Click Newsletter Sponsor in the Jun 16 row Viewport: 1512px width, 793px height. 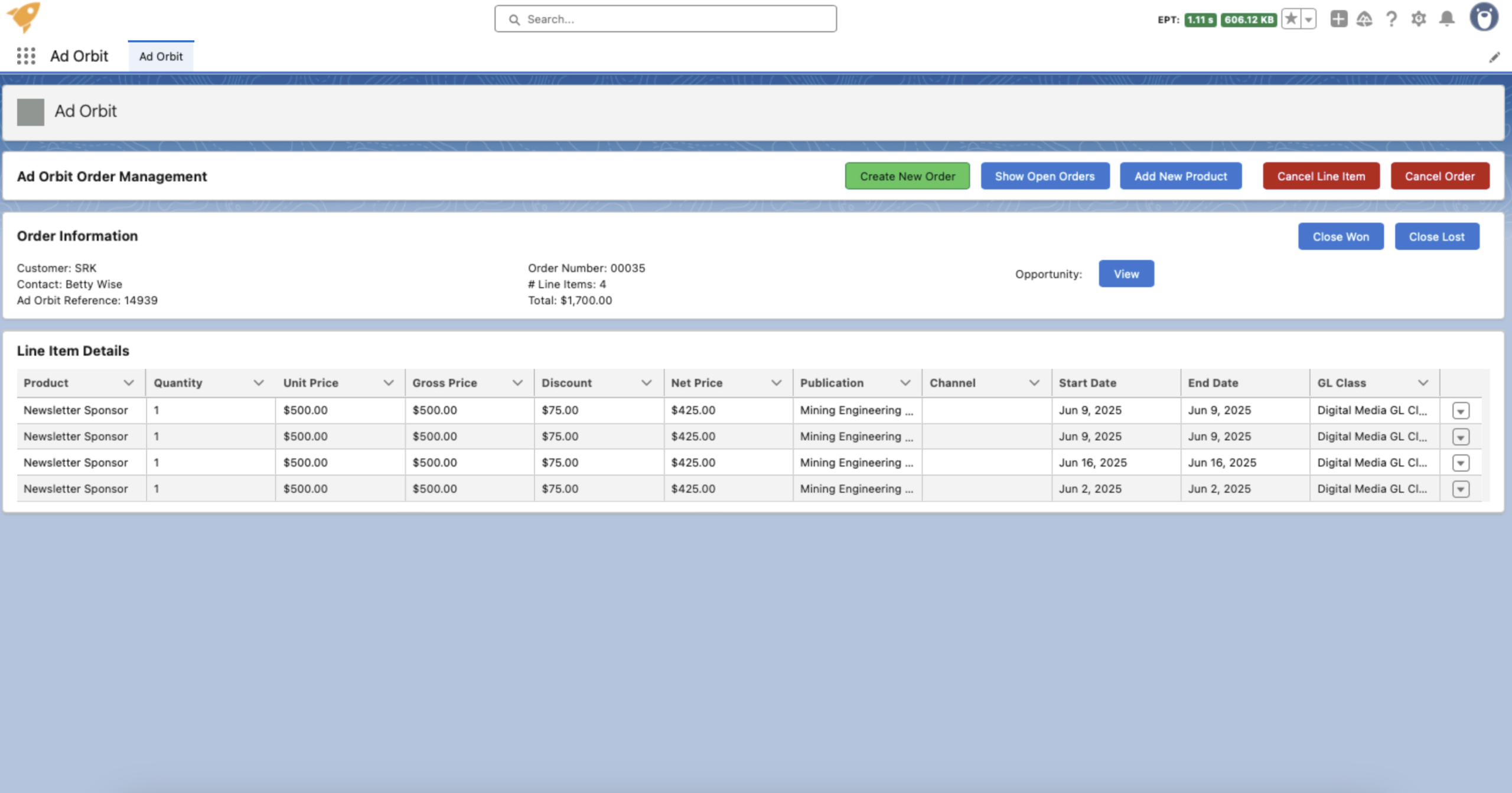[x=76, y=463]
